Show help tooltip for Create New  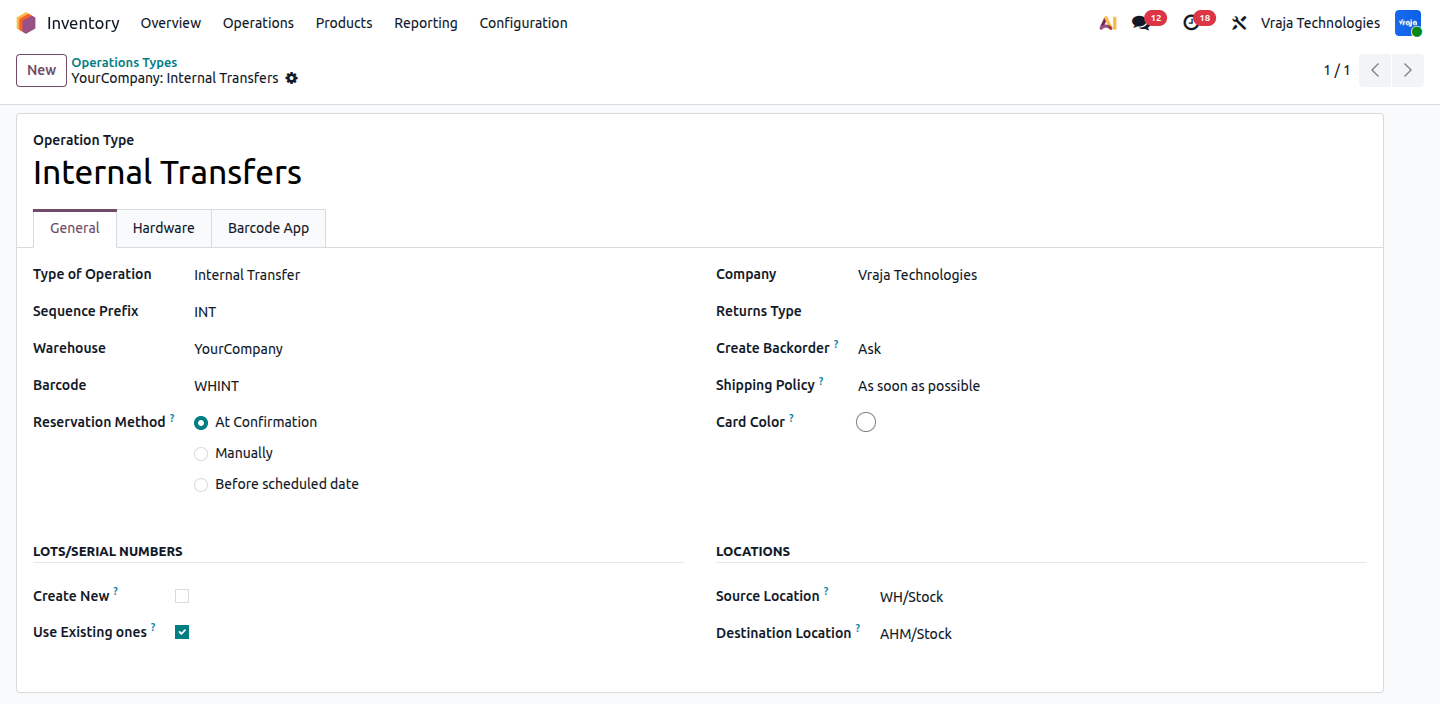(116, 592)
